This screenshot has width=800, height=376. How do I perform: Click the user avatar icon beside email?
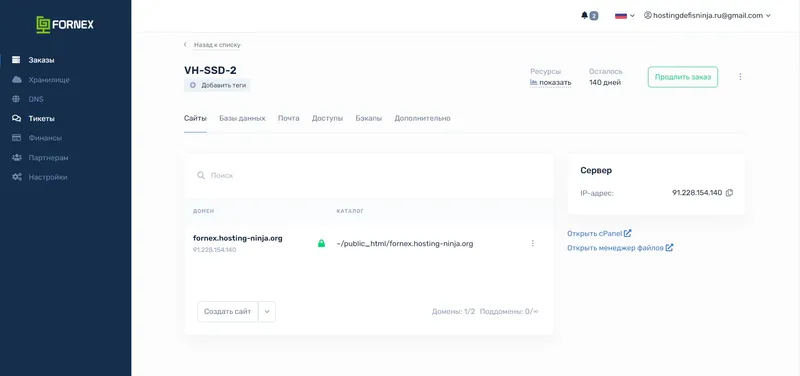click(648, 15)
